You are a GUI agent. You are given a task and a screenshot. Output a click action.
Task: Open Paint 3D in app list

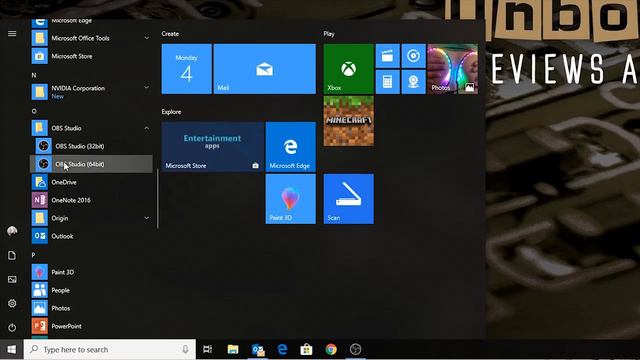pyautogui.click(x=91, y=272)
